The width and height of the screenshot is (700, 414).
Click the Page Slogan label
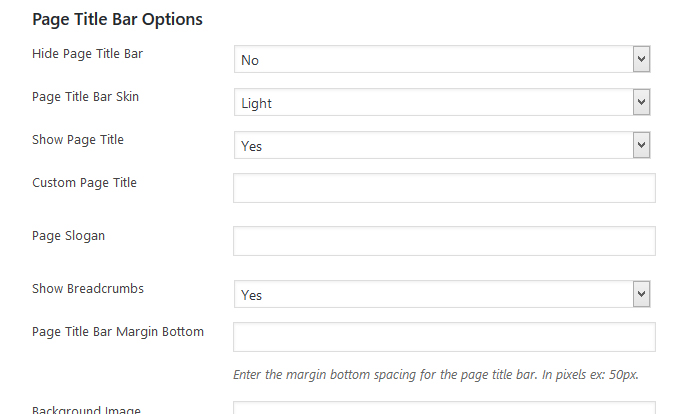pos(68,236)
